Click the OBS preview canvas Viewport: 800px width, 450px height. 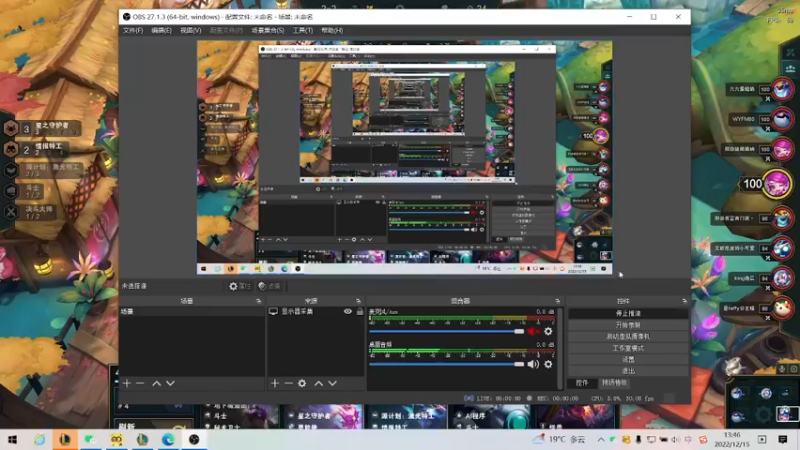405,158
